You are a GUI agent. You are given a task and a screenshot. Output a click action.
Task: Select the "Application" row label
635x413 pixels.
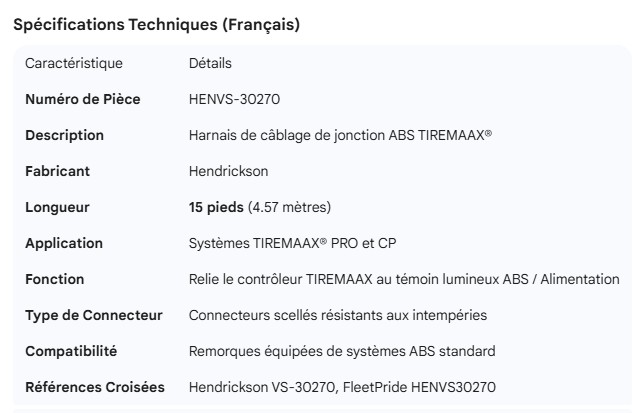[64, 244]
